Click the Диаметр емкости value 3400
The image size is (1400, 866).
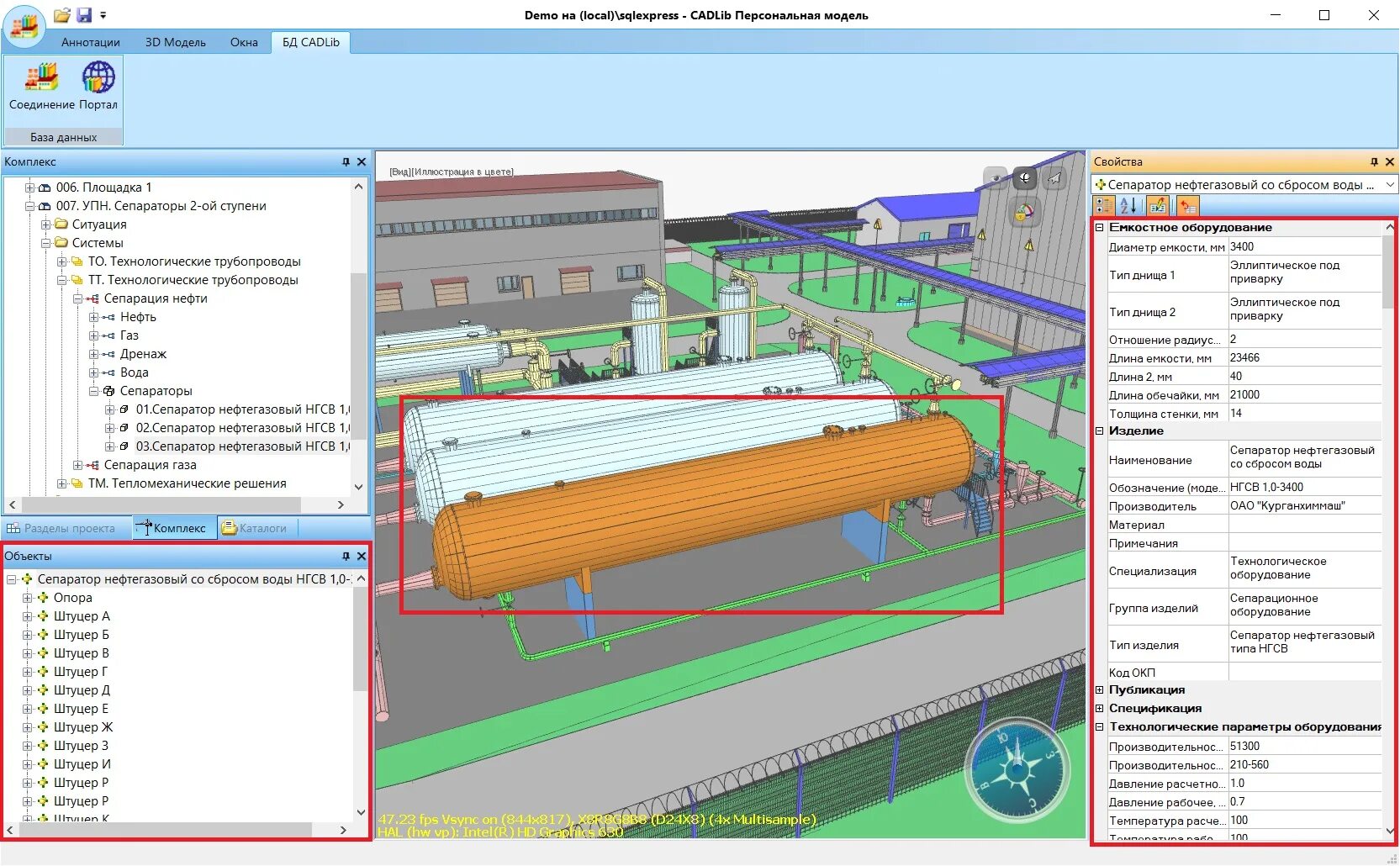pos(1305,246)
